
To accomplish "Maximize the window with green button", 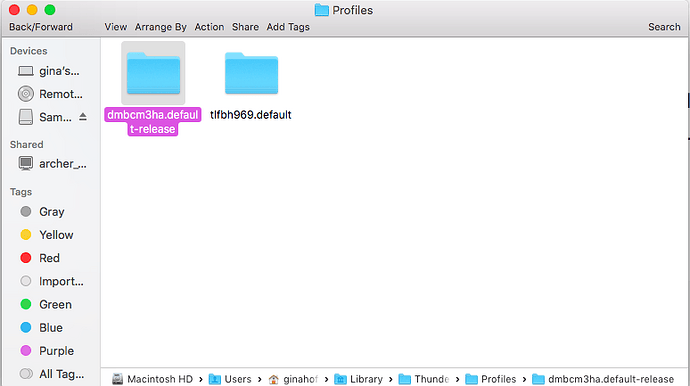I will tap(50, 10).
